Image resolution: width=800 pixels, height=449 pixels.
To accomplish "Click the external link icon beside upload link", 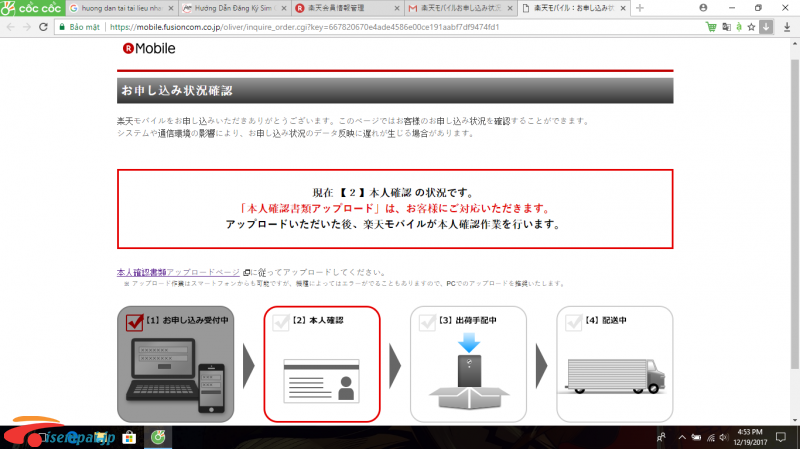I will coord(246,272).
